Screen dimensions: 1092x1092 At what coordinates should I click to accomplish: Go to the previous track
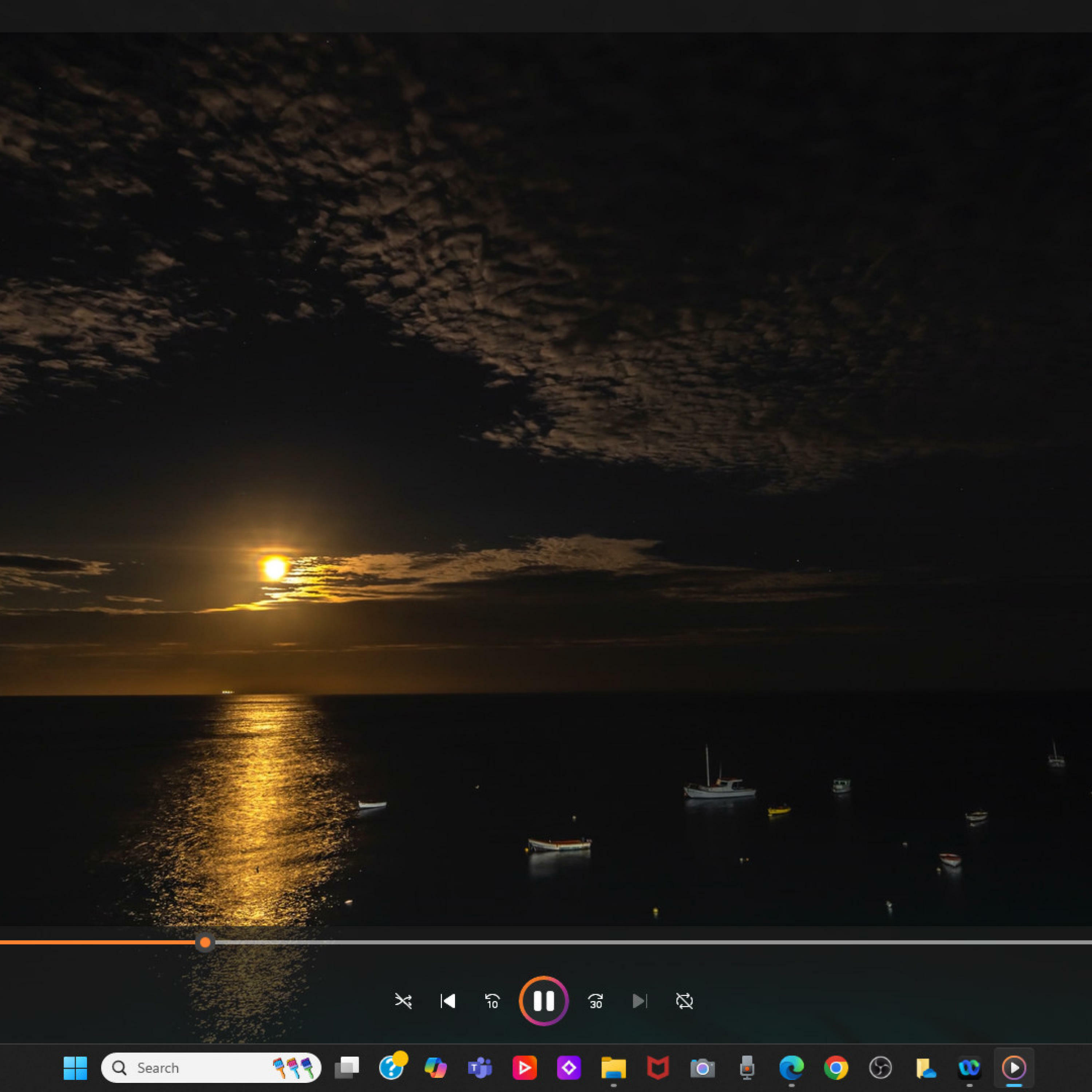pyautogui.click(x=448, y=1001)
